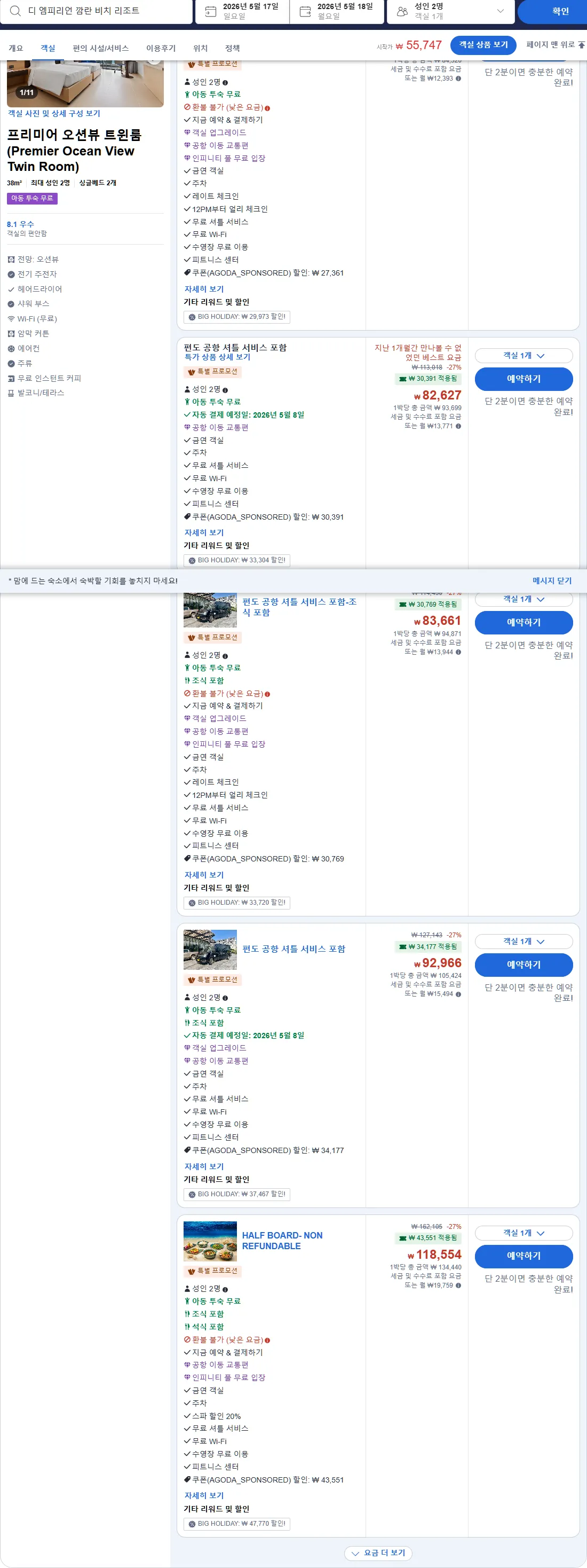
Task: Open the HALF BOARD food thumbnail
Action: pos(210,1241)
